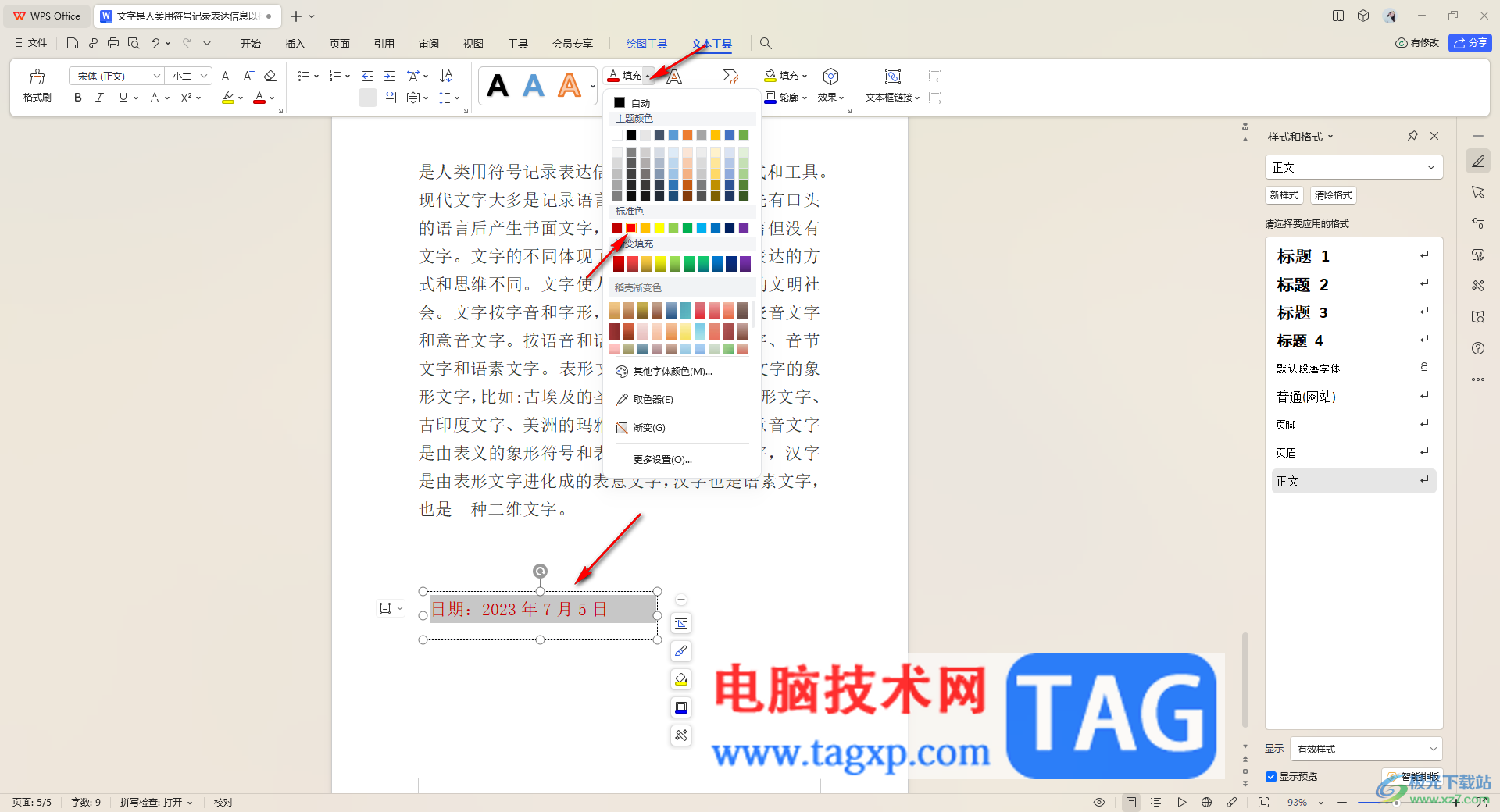This screenshot has height=812, width=1500.
Task: Select the 自动 (Automatic) black color swatch
Action: coord(620,102)
